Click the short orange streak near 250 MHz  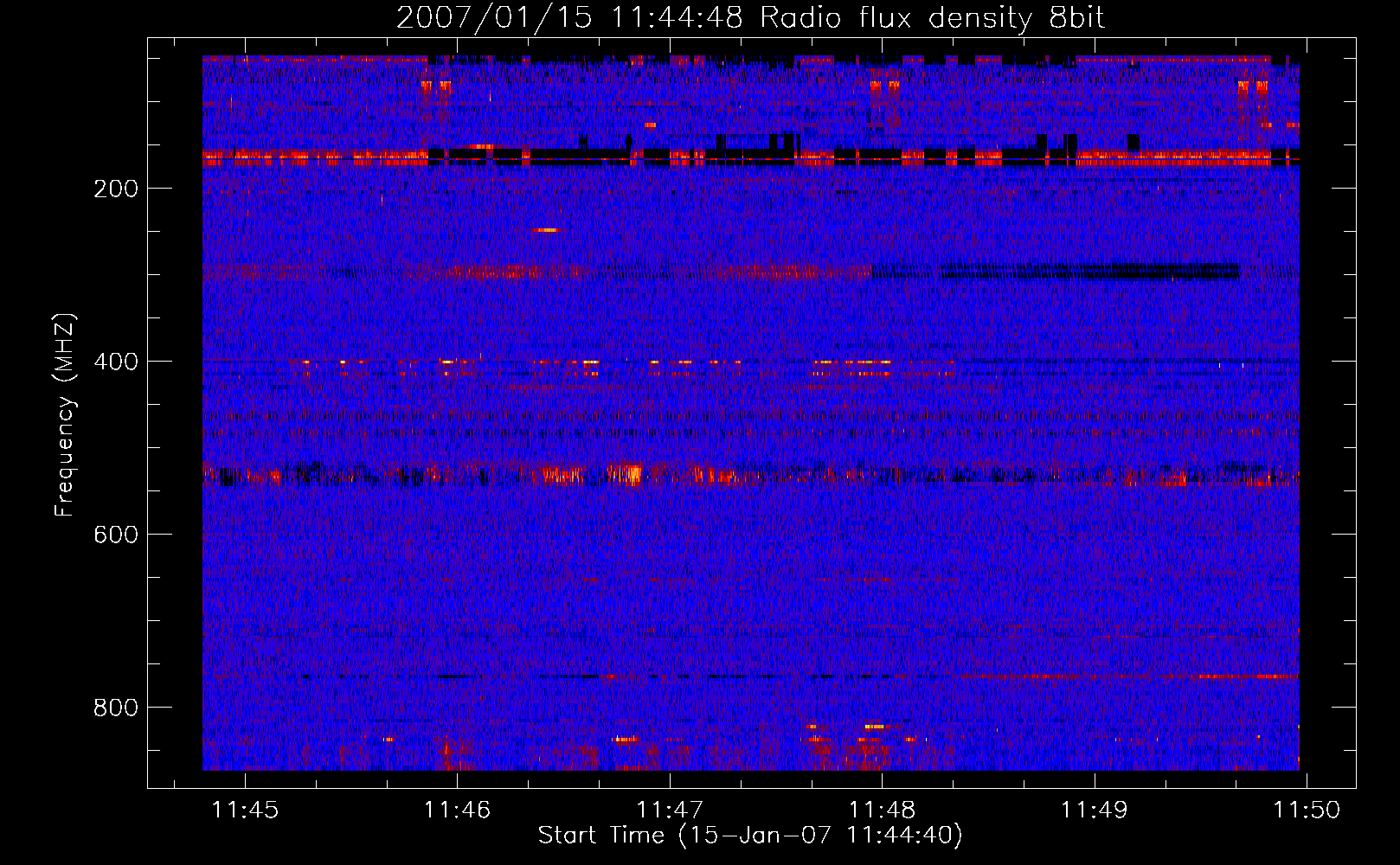click(546, 230)
